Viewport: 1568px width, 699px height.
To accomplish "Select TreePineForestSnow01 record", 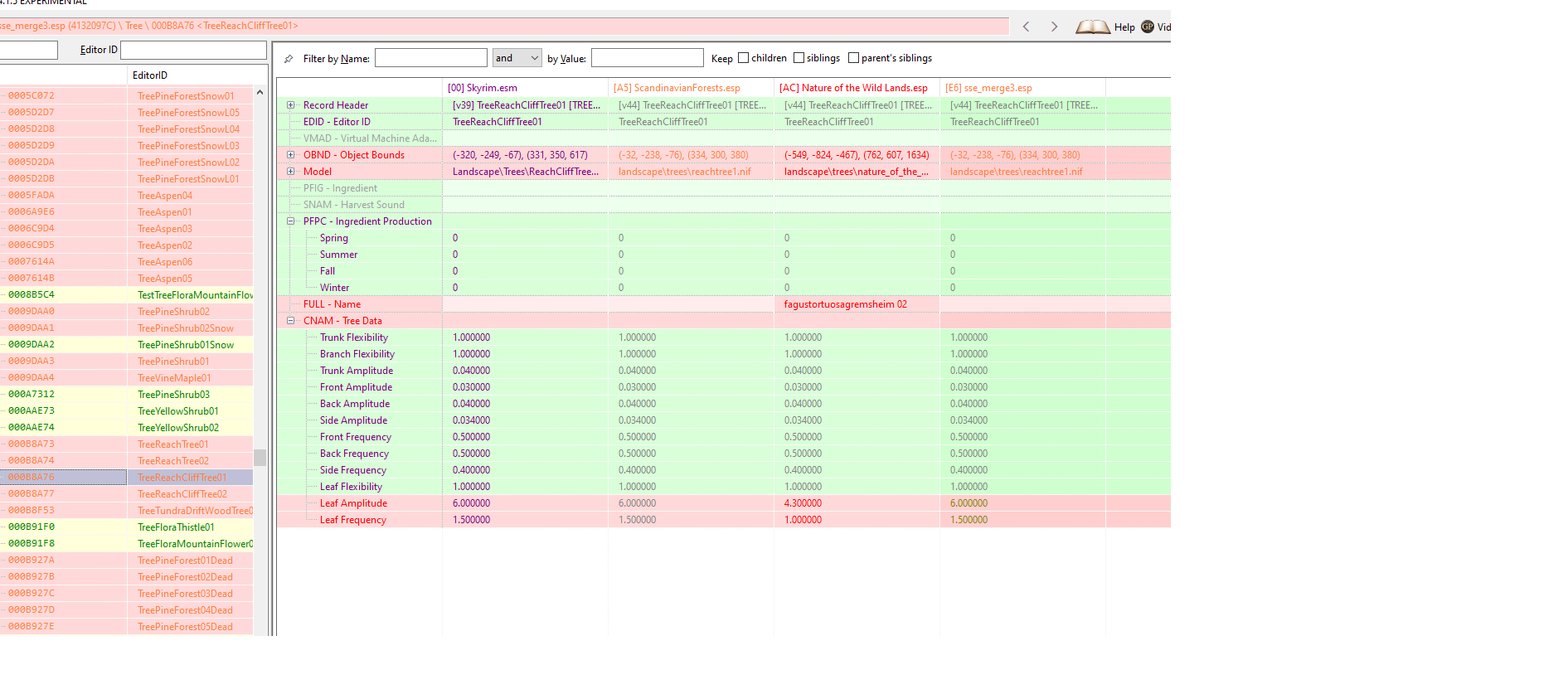I will pos(186,96).
